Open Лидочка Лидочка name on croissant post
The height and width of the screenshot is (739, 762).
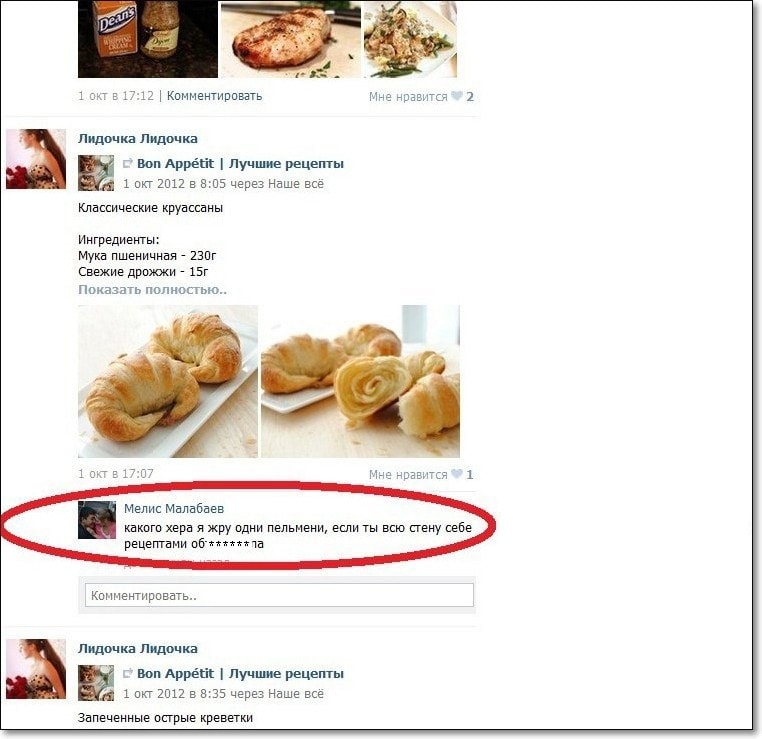point(138,138)
